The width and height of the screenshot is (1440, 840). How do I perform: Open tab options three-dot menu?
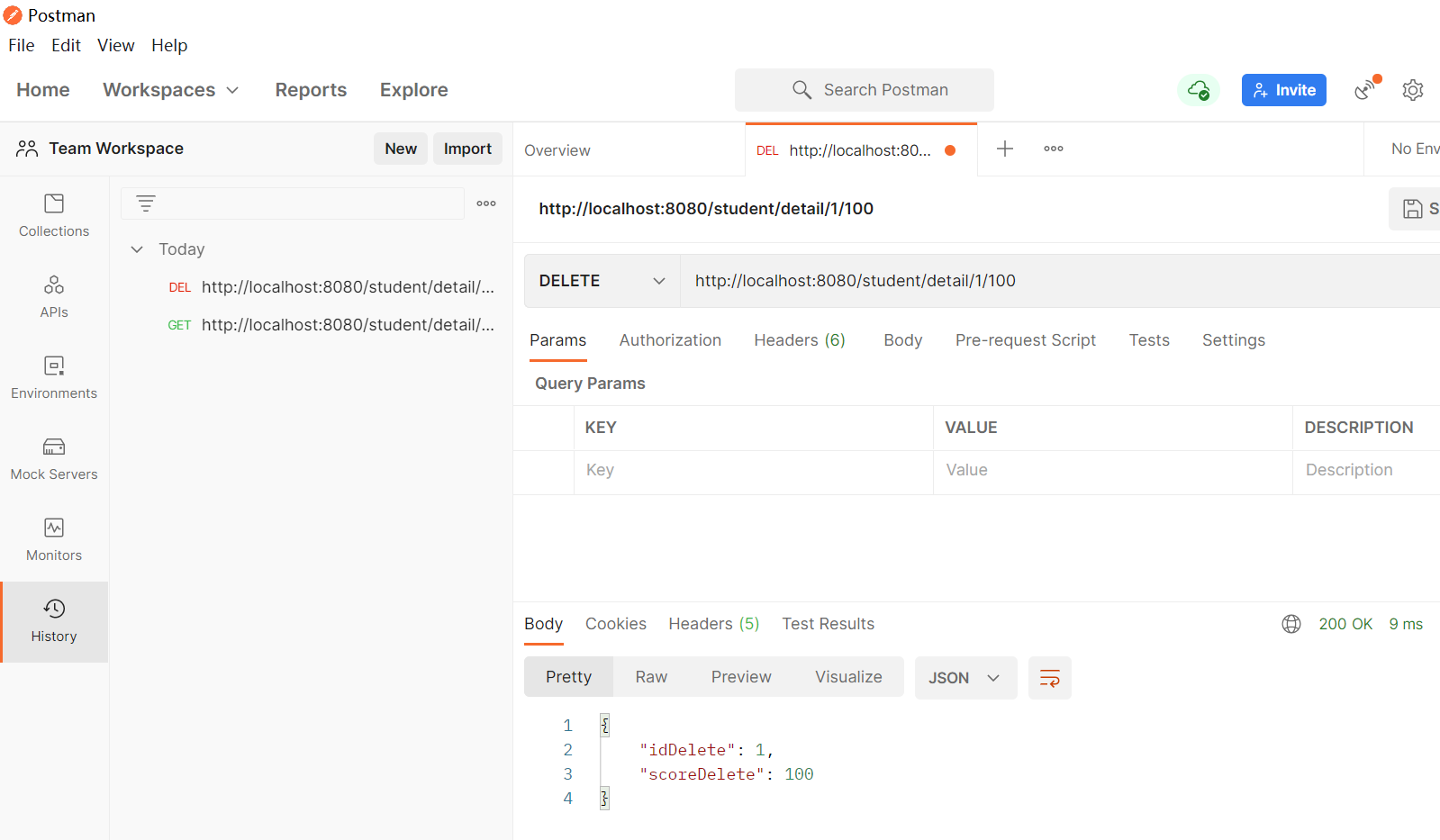(x=1054, y=149)
